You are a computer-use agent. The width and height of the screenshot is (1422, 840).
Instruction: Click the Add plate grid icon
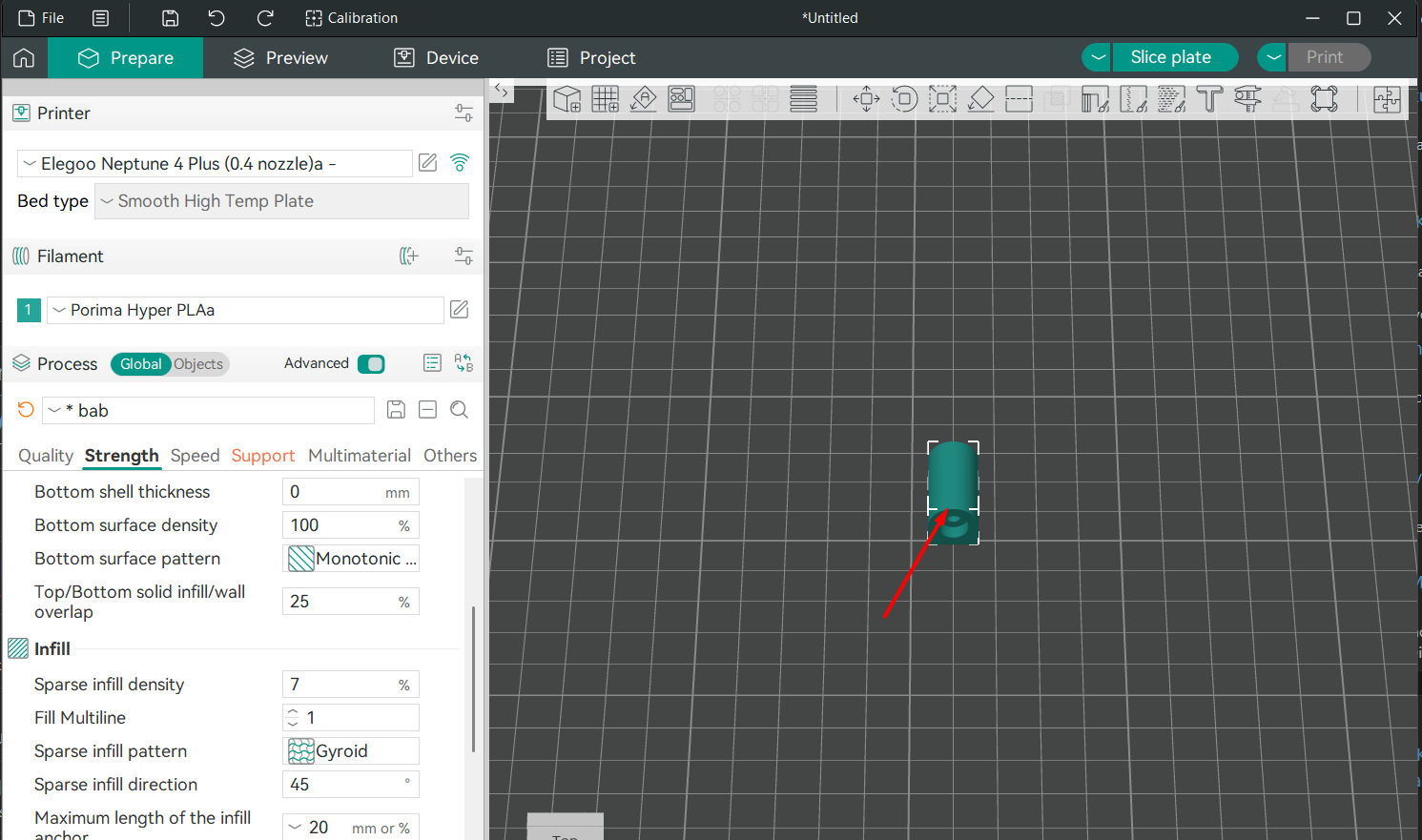coord(606,99)
